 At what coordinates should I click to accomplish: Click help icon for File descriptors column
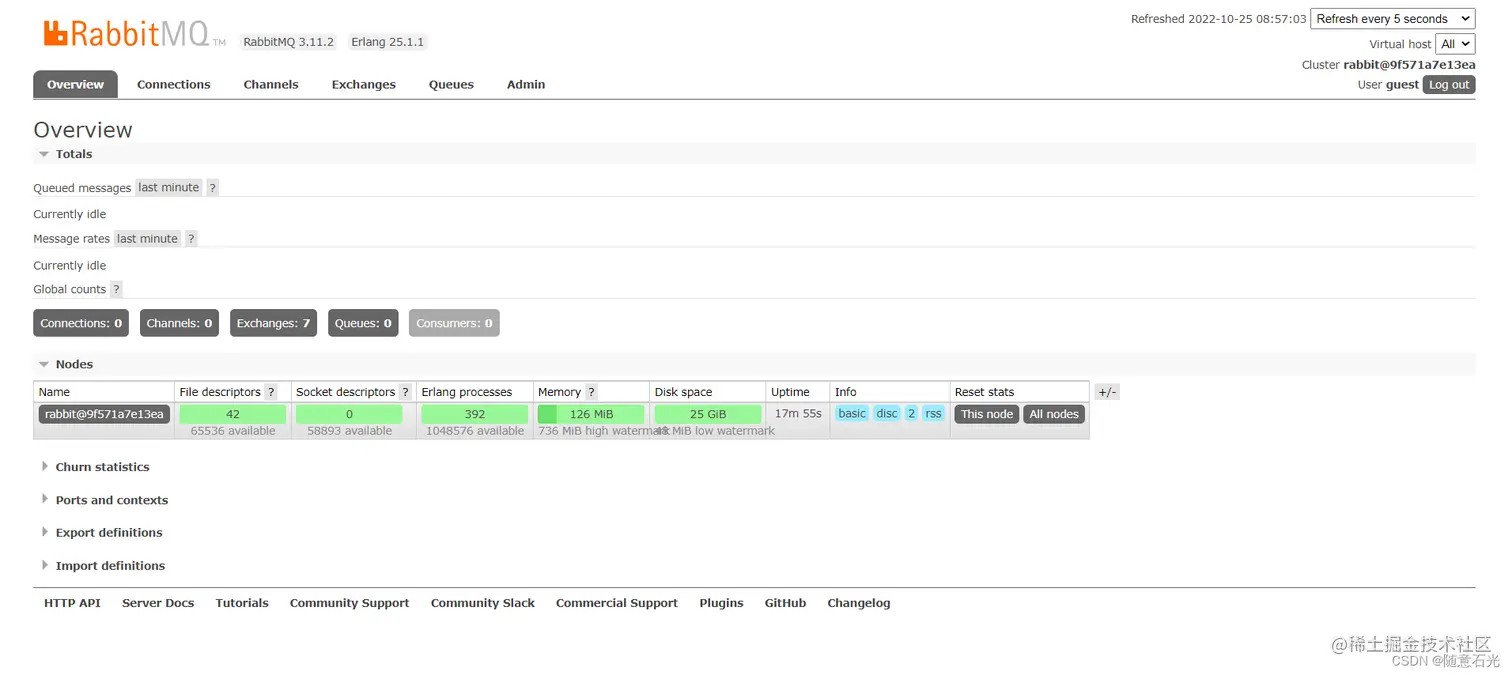point(271,392)
